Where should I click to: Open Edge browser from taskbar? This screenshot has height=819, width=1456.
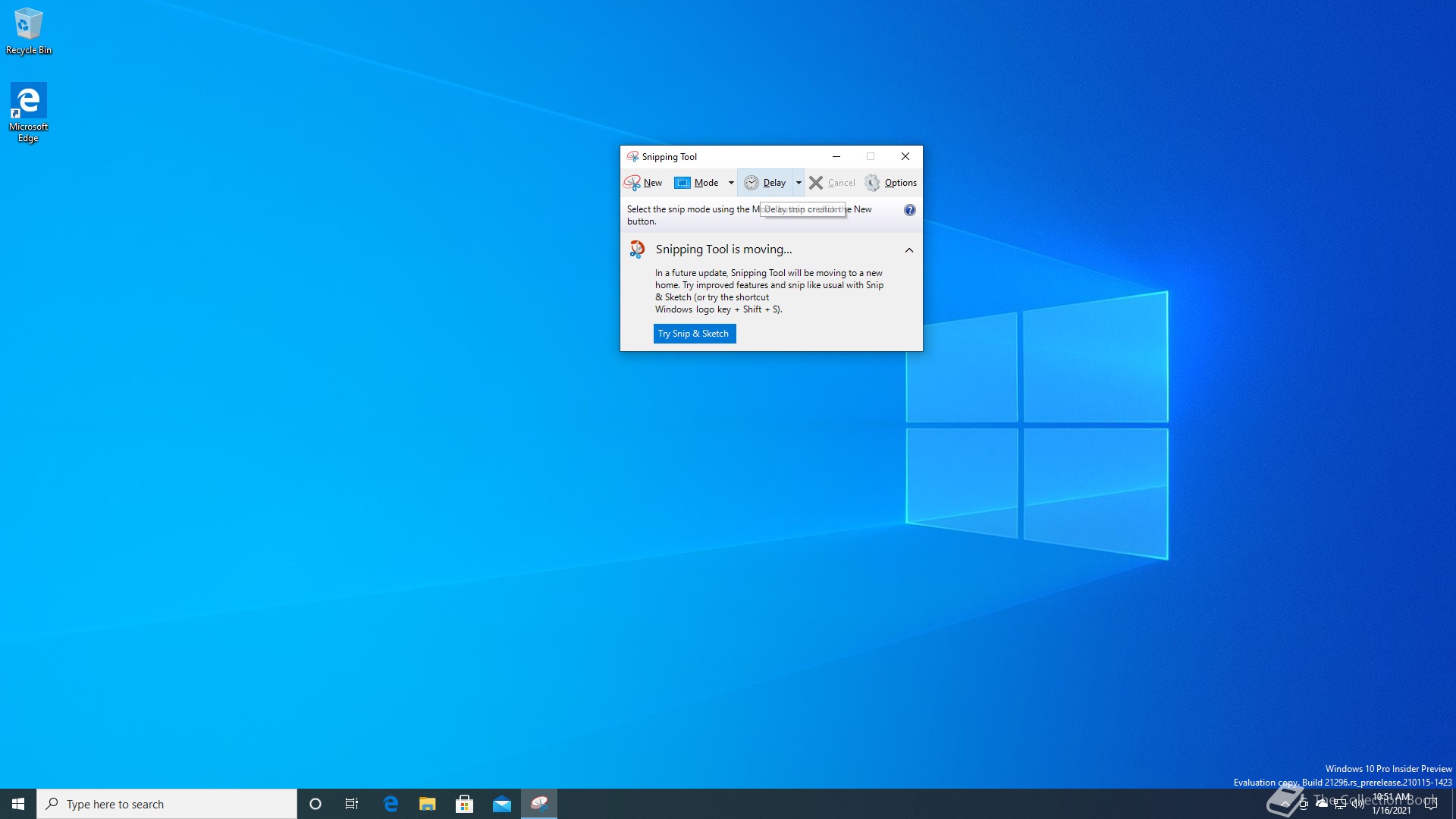(x=391, y=804)
